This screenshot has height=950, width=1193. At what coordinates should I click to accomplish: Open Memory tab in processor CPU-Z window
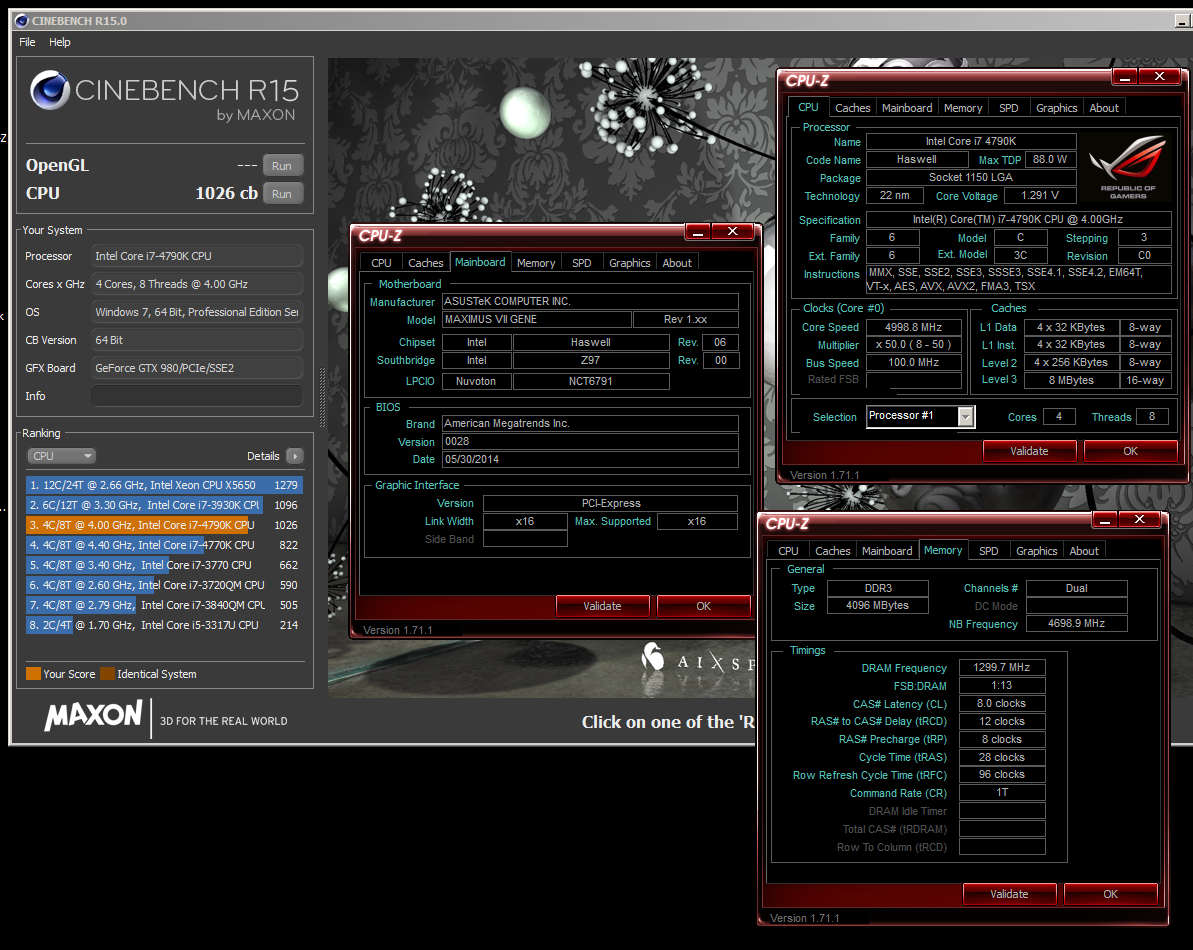[x=963, y=108]
